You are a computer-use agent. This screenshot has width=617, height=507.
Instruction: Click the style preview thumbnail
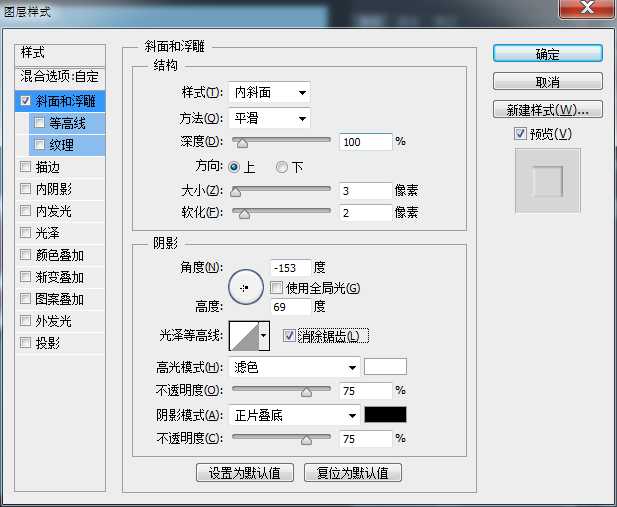click(x=548, y=181)
